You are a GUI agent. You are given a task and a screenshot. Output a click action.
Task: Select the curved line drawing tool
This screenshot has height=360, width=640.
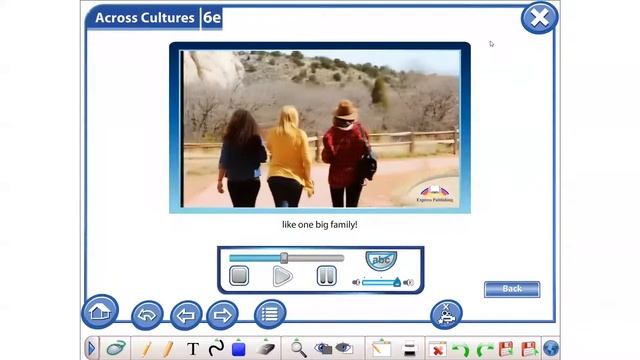[216, 348]
